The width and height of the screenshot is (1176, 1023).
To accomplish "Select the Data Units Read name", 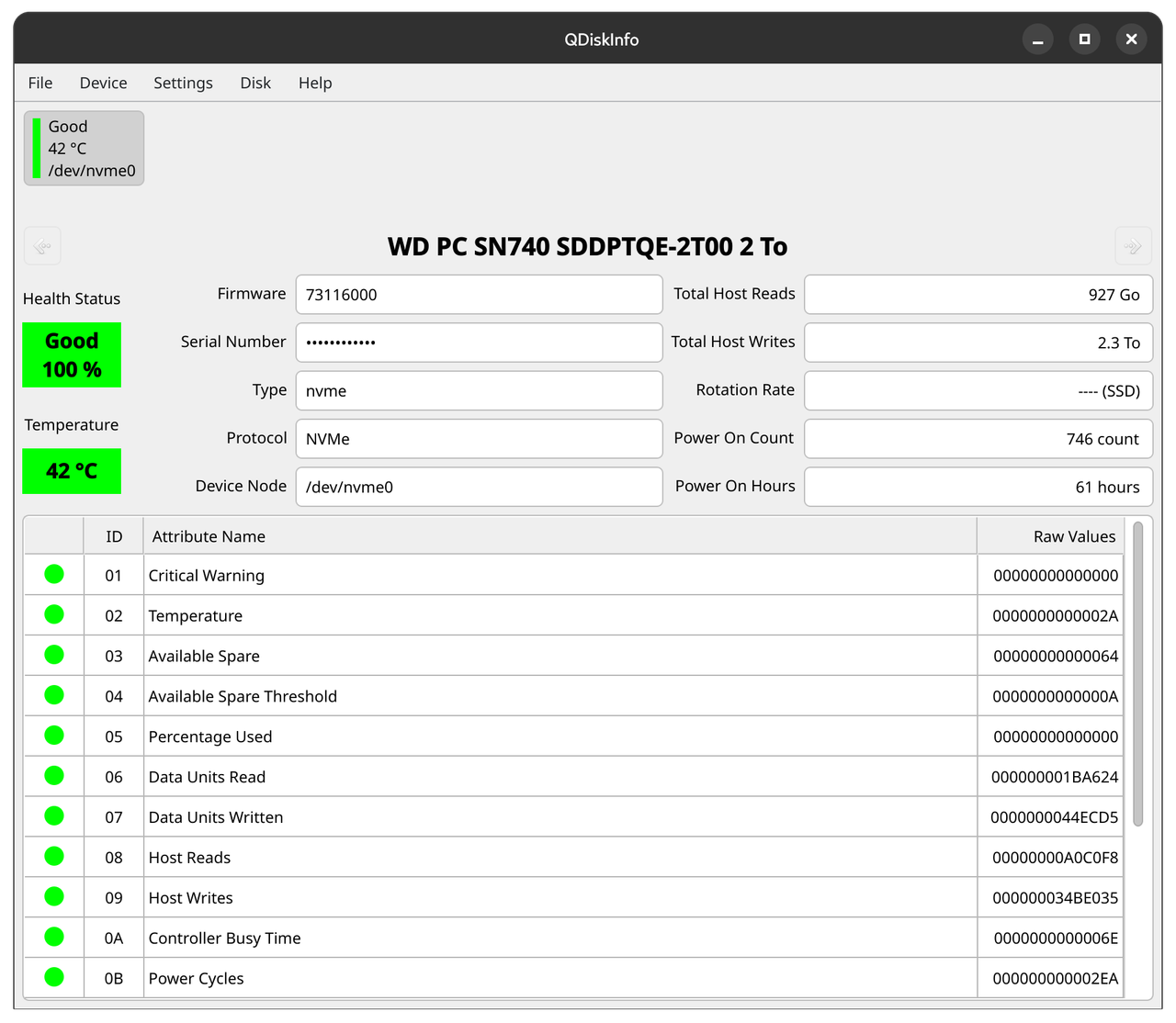I will point(207,778).
